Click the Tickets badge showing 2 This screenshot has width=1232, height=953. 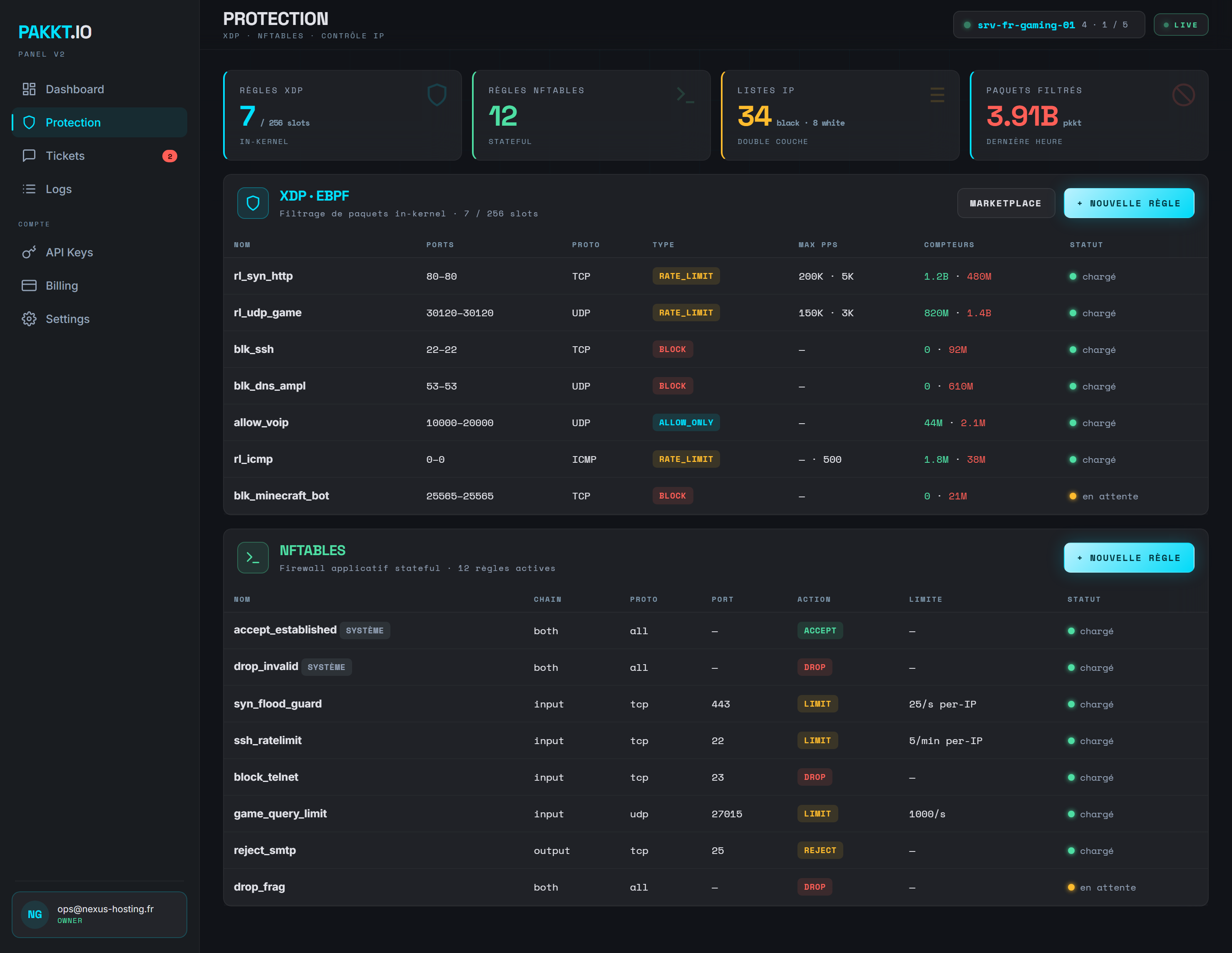[x=170, y=156]
